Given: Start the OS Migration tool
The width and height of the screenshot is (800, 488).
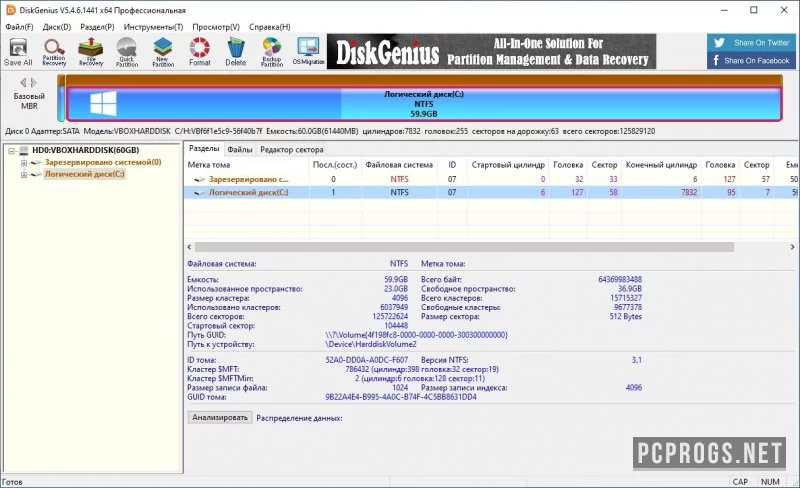Looking at the screenshot, I should 308,51.
